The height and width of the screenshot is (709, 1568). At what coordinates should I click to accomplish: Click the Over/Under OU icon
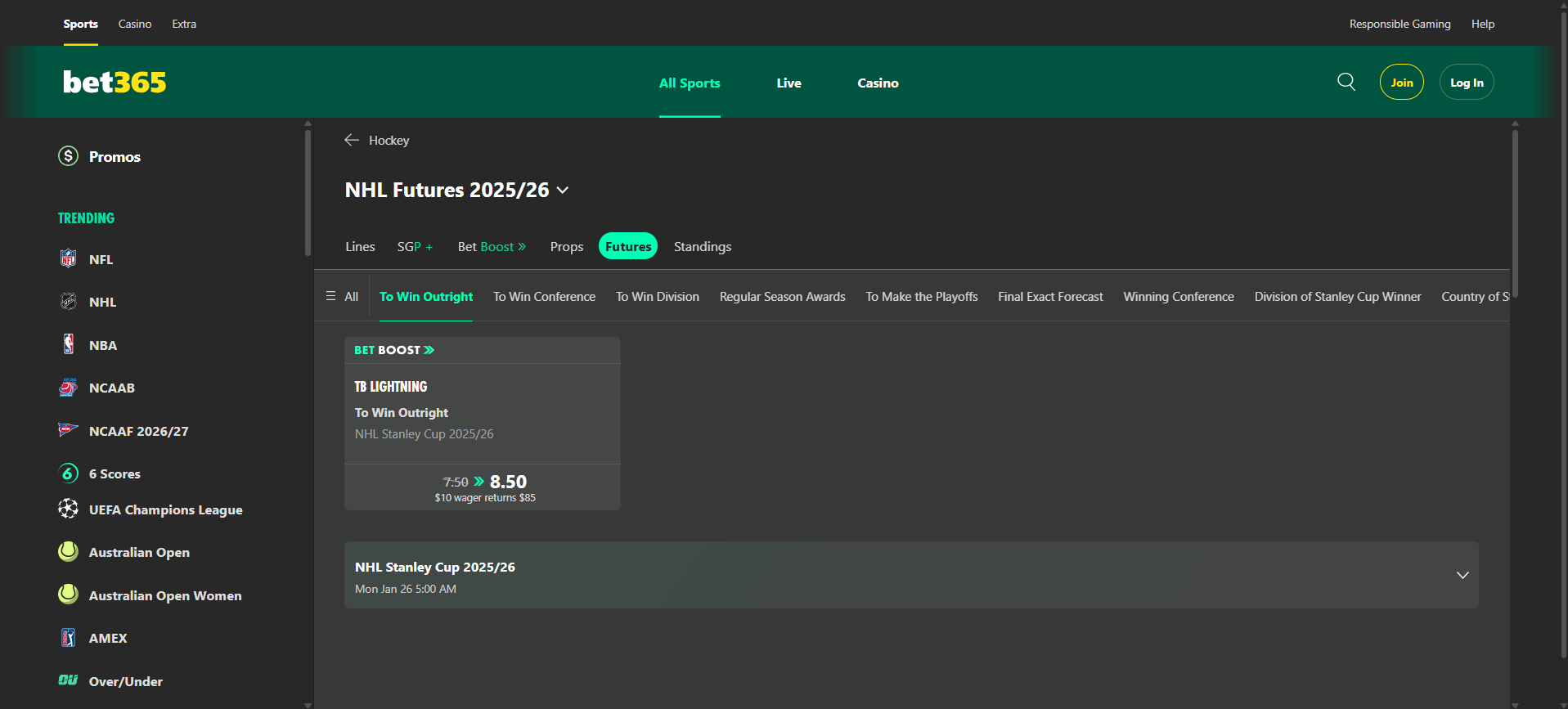pyautogui.click(x=69, y=680)
